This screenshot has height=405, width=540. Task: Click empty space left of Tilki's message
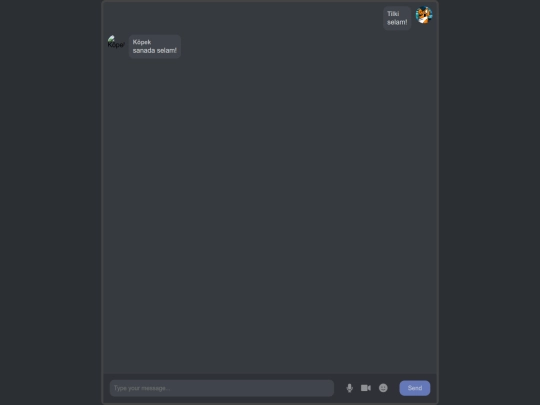point(241,18)
